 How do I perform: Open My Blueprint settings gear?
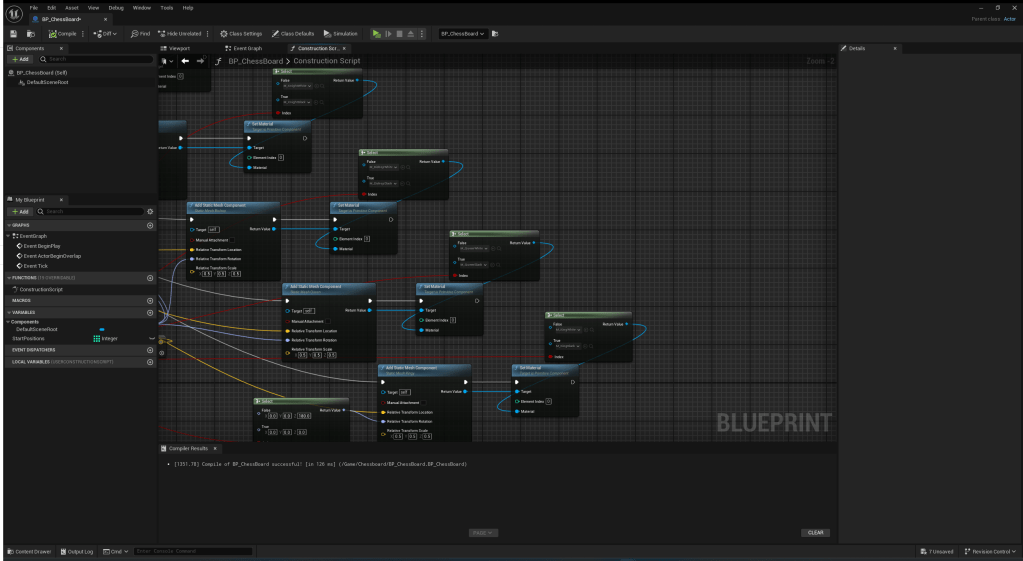(x=149, y=211)
